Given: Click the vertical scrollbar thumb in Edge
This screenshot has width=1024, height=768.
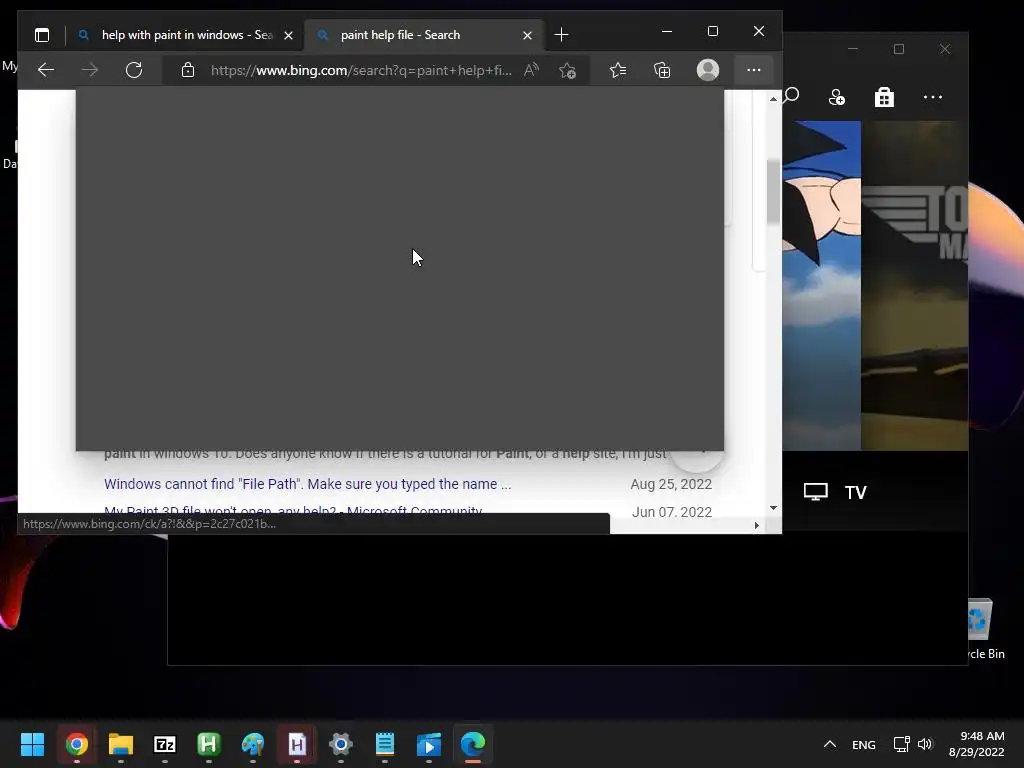Looking at the screenshot, I should click(x=773, y=191).
